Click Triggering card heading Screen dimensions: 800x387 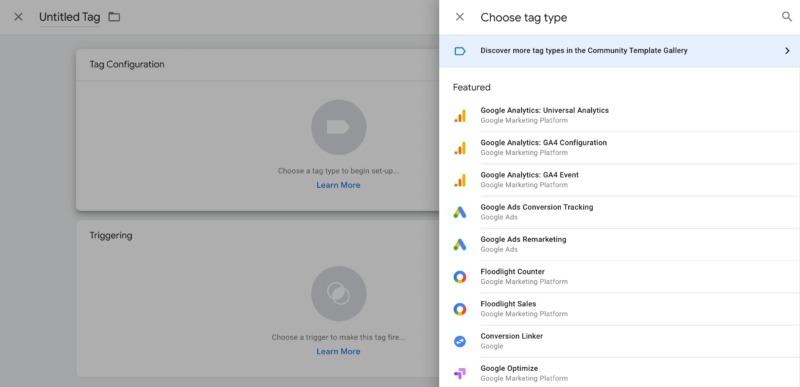111,236
